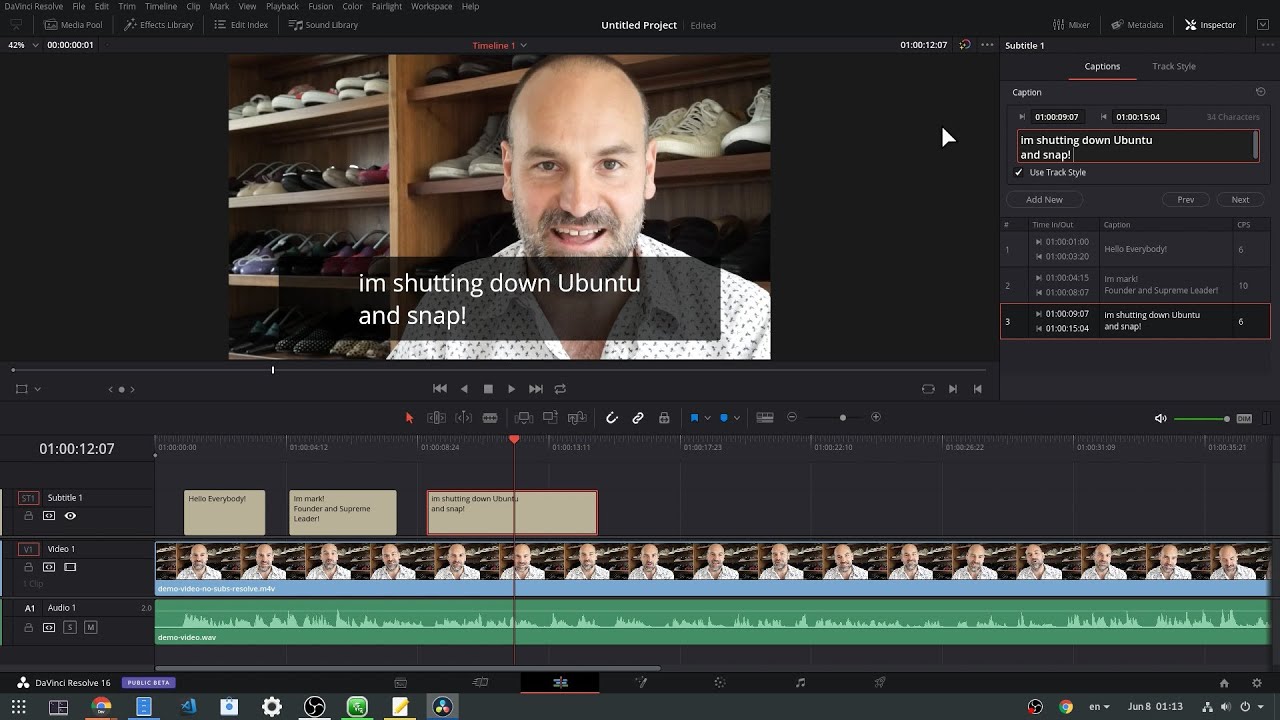The height and width of the screenshot is (720, 1280).
Task: Open the viewer options three-dot menu
Action: pos(987,45)
